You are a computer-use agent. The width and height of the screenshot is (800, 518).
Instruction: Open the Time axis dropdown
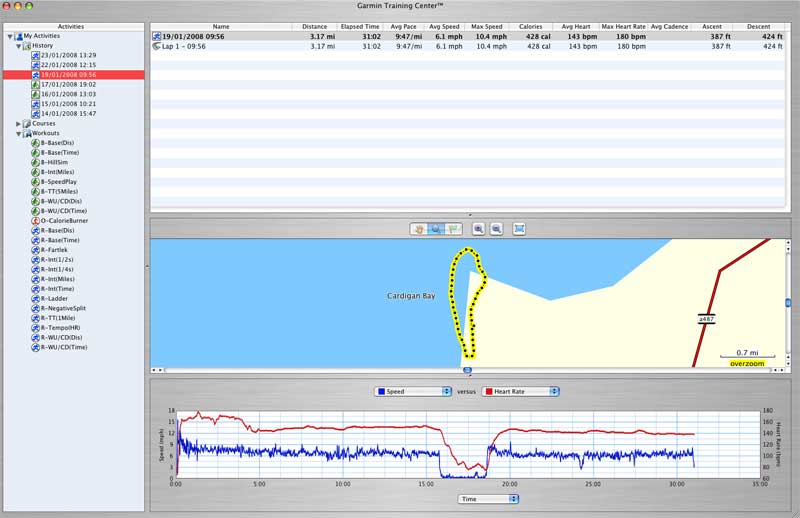488,499
